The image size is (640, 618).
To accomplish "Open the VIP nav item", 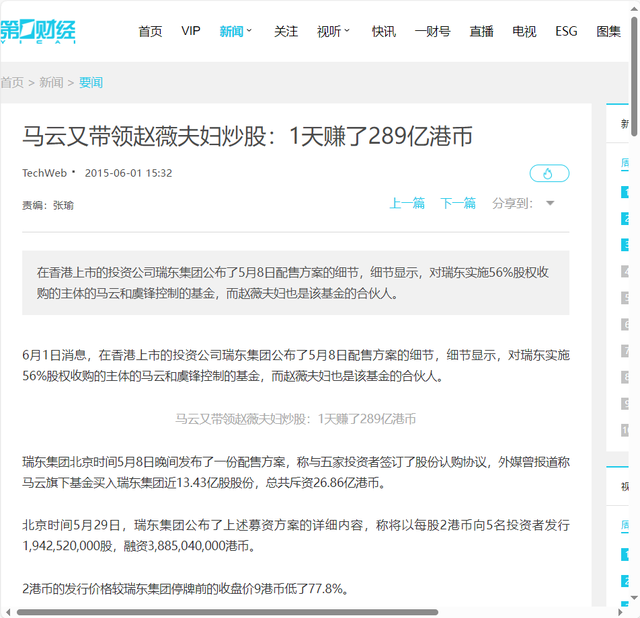I will pyautogui.click(x=191, y=31).
